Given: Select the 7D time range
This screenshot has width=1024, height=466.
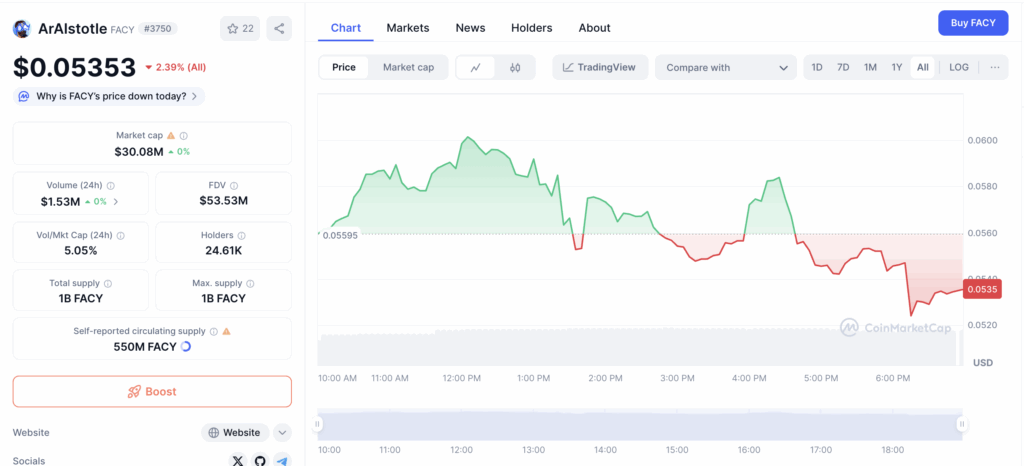Looking at the screenshot, I should [843, 68].
